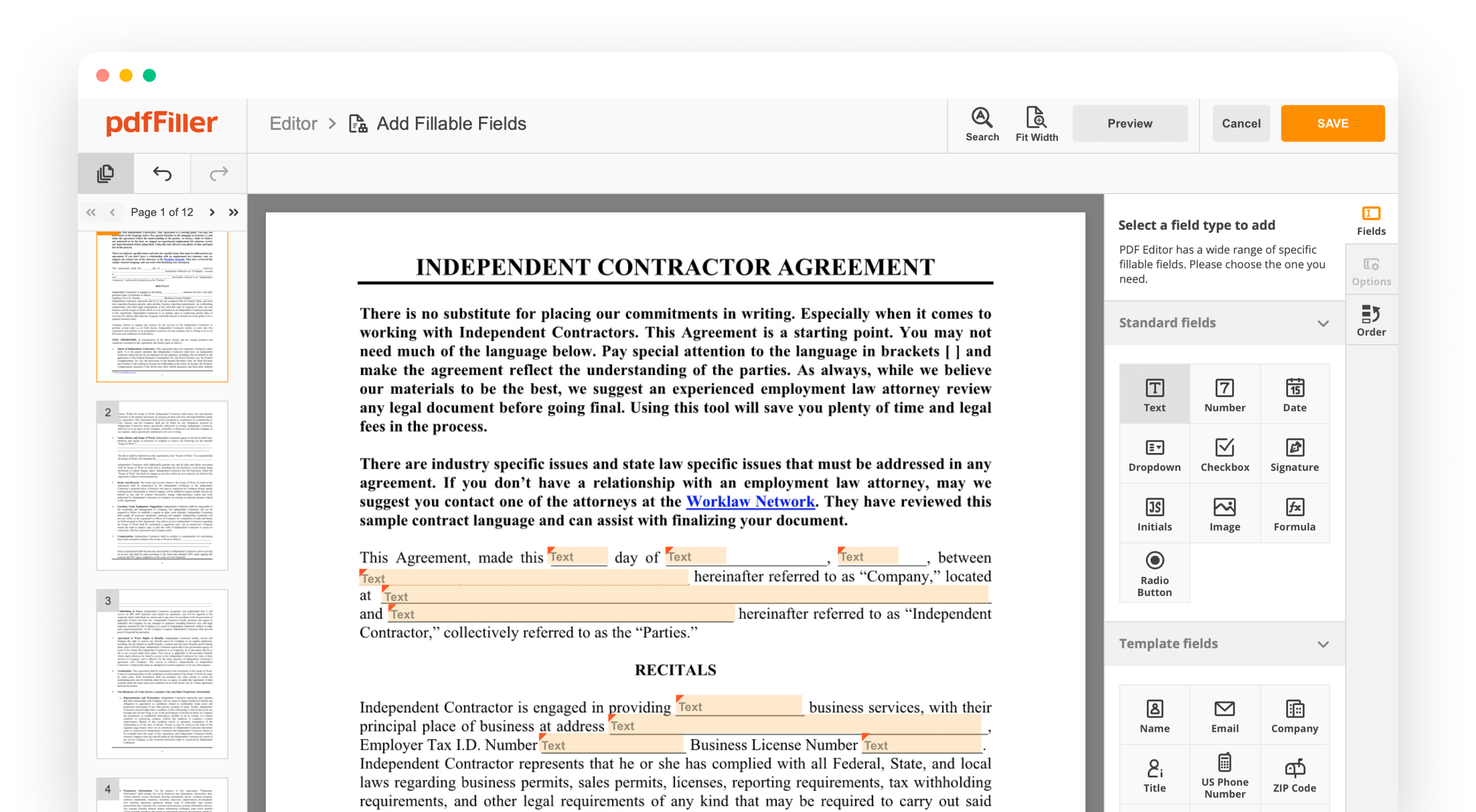This screenshot has height=812, width=1476.
Task: Collapse the Template fields section
Action: coord(1324,644)
